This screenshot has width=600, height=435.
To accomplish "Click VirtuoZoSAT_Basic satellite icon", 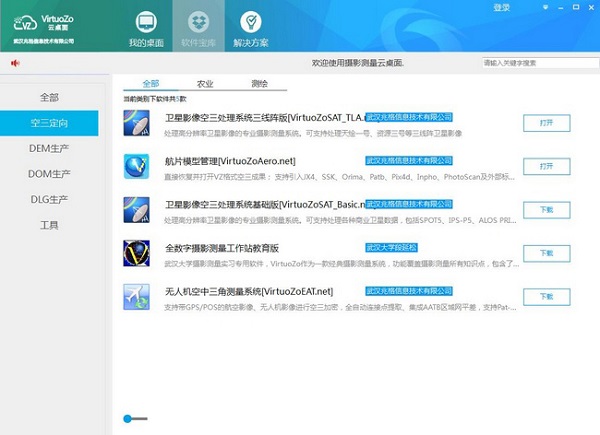I will tap(136, 209).
